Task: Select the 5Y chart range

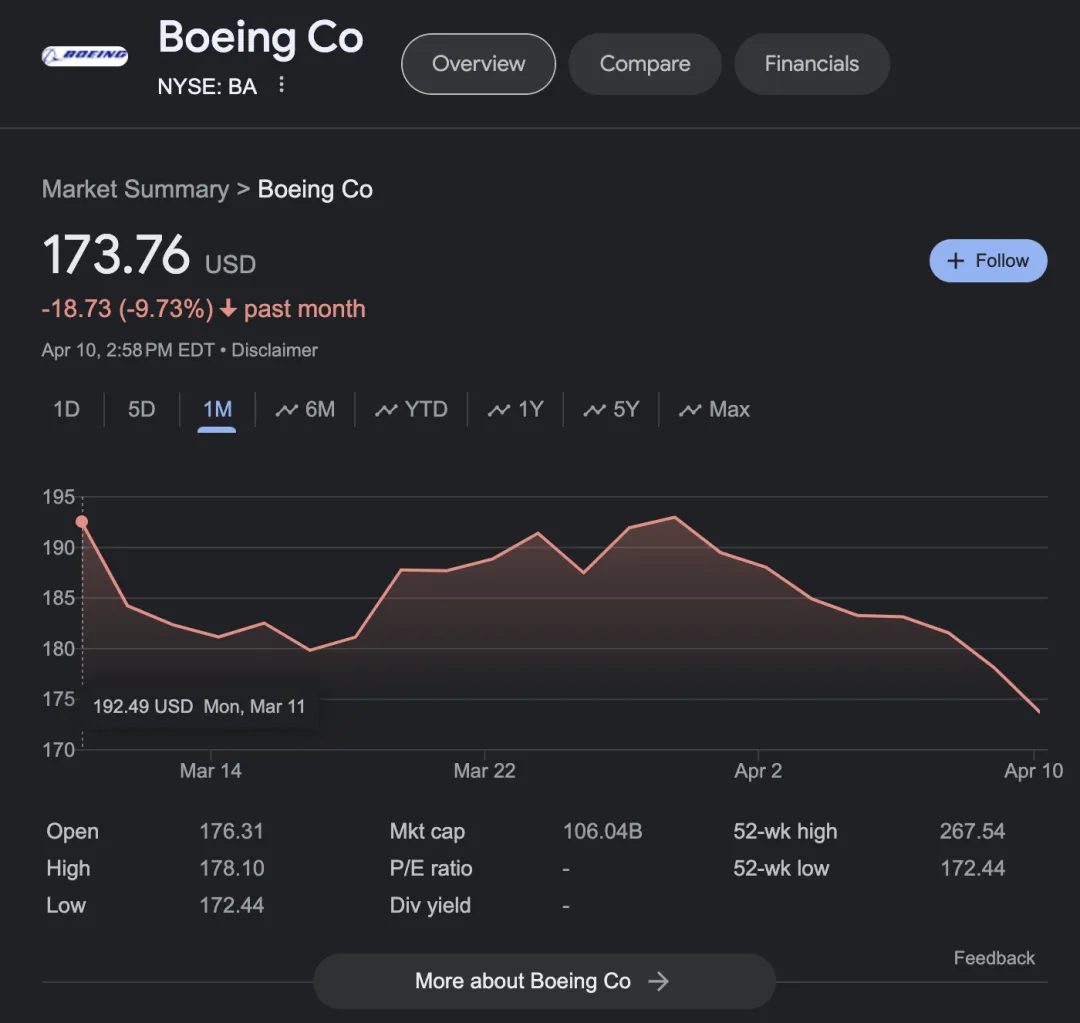Action: pos(612,409)
